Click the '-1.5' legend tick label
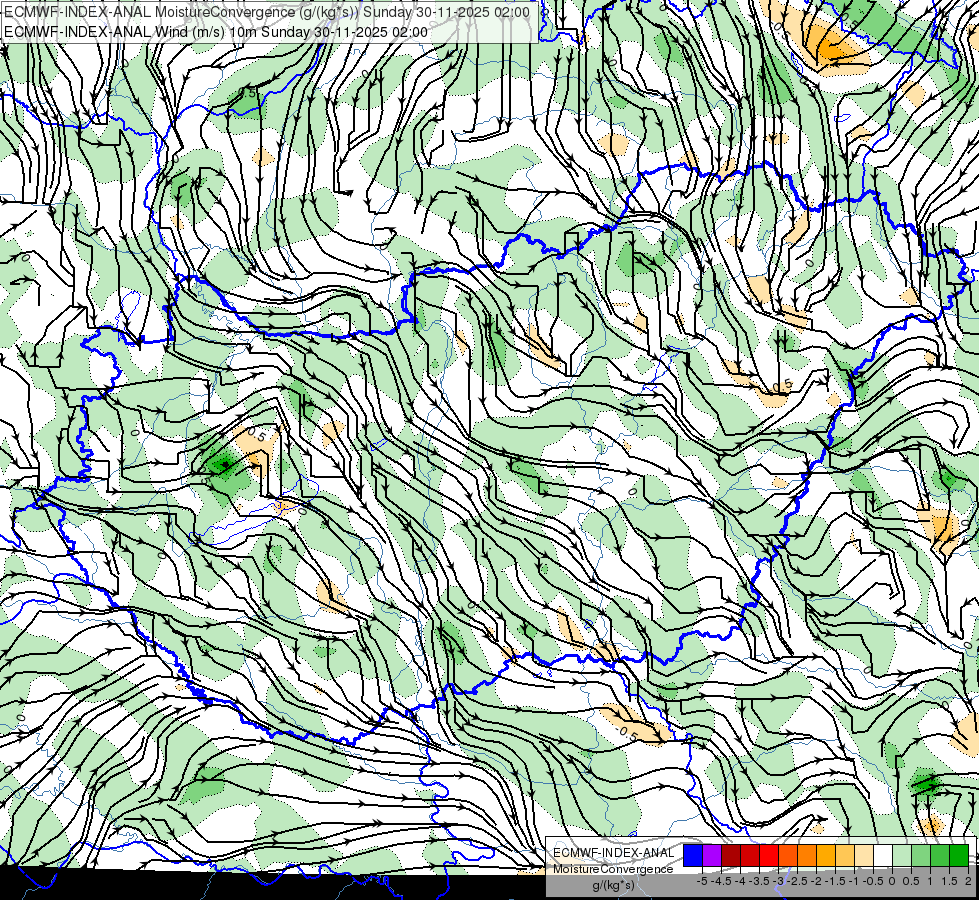Screen dimensions: 979x900 tap(835, 881)
